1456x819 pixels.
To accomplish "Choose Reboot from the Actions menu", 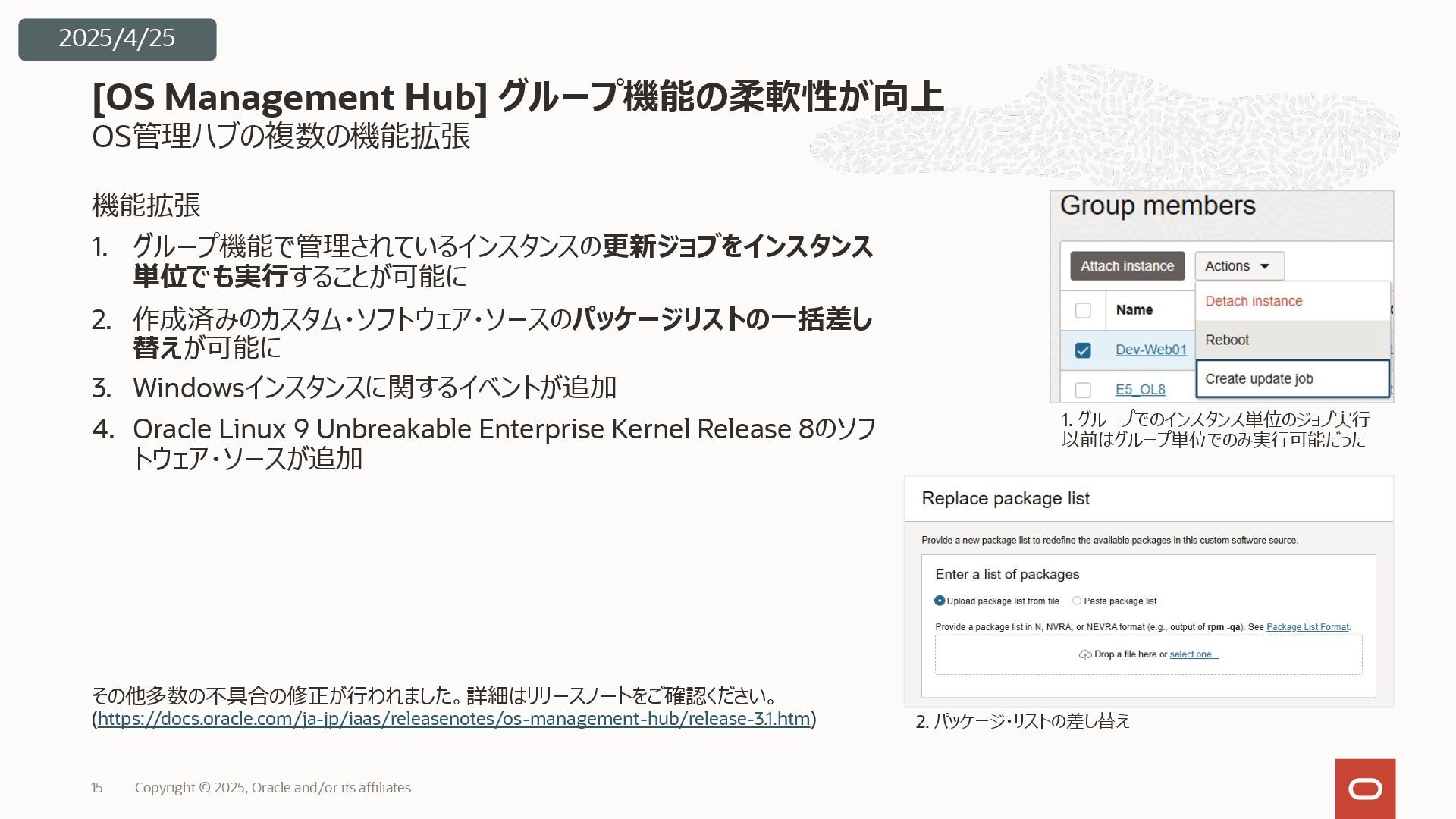I will point(1227,340).
